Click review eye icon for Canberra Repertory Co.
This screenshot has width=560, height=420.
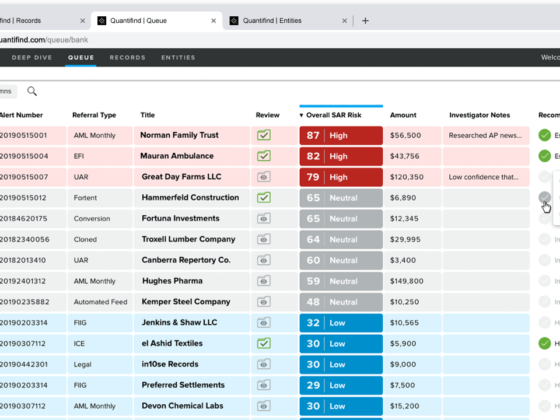264,260
